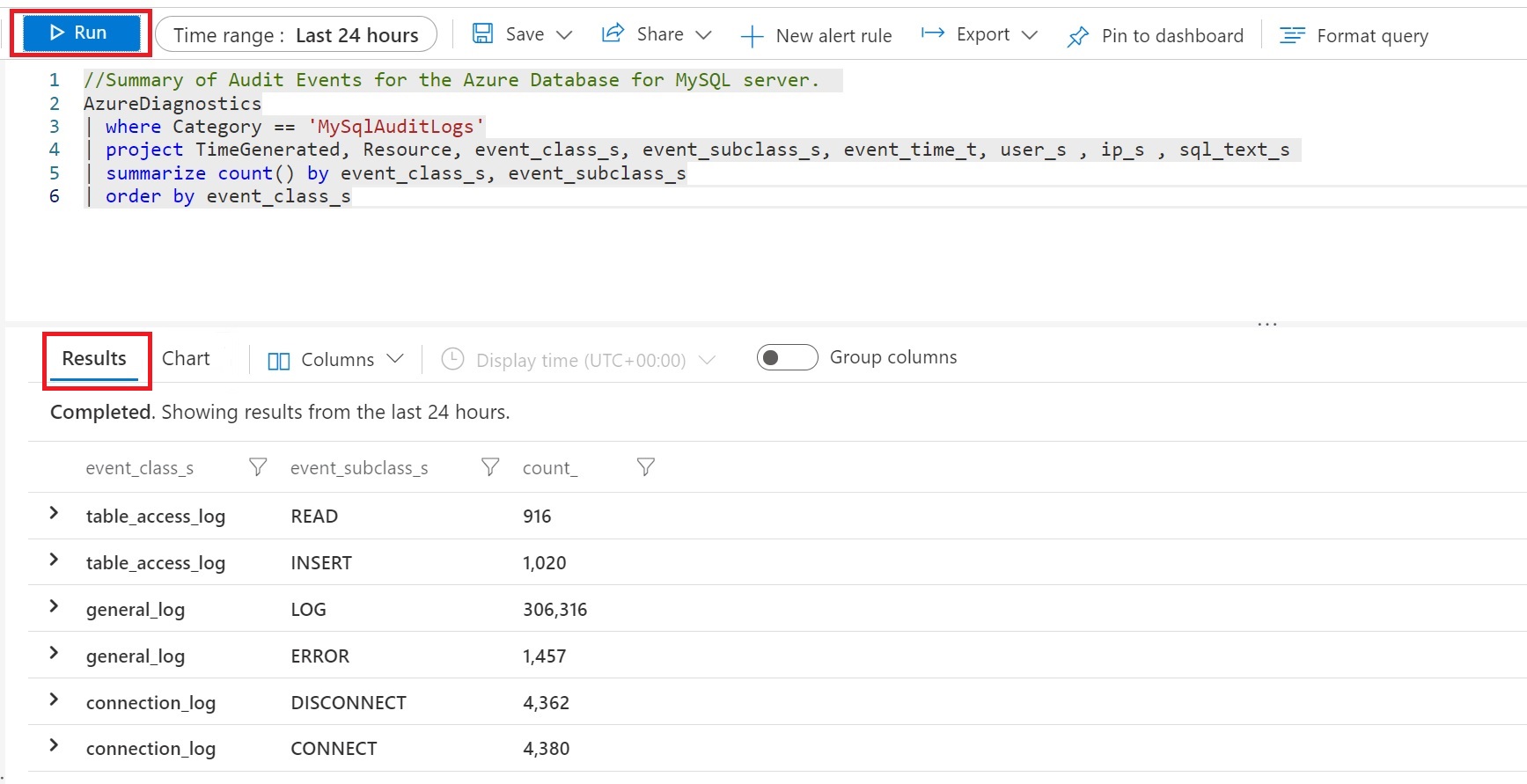This screenshot has height=784, width=1527.
Task: Open the Columns dropdown
Action: coord(335,360)
